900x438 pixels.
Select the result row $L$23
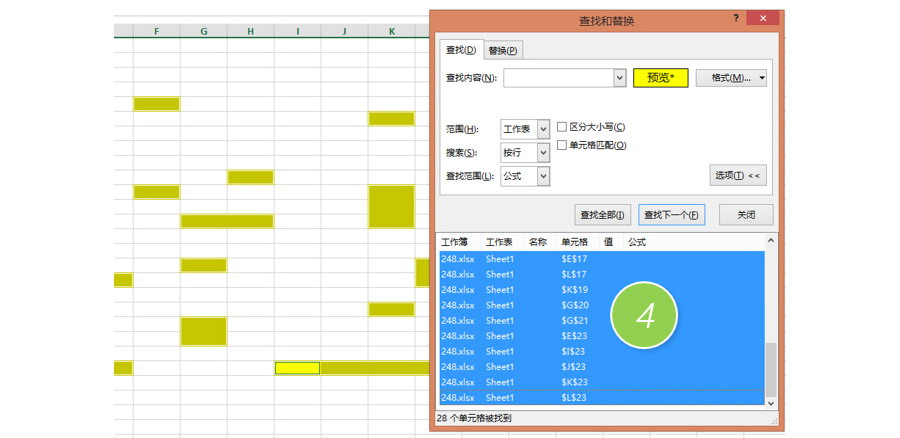(602, 398)
